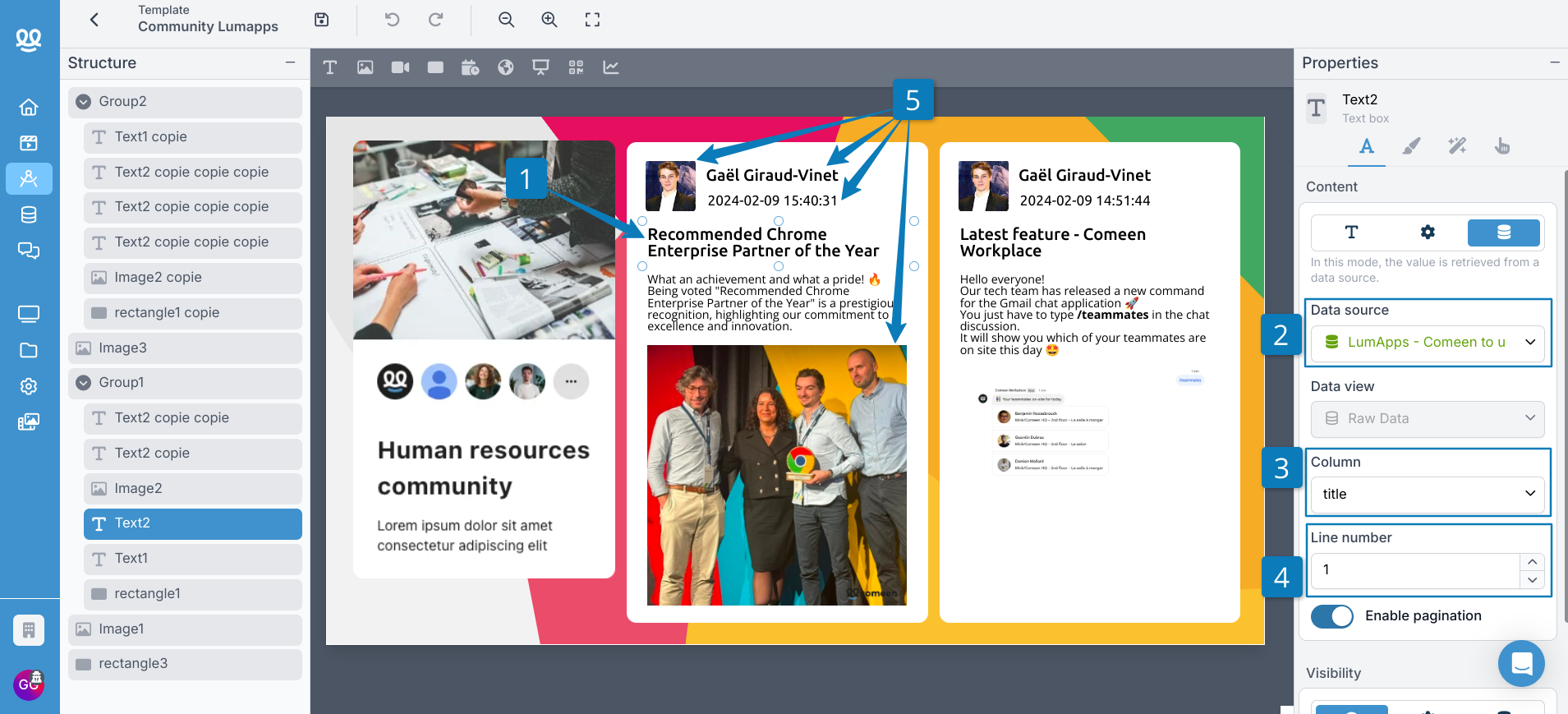Image resolution: width=1568 pixels, height=714 pixels.
Task: Select the gear variable content mode
Action: click(x=1428, y=233)
